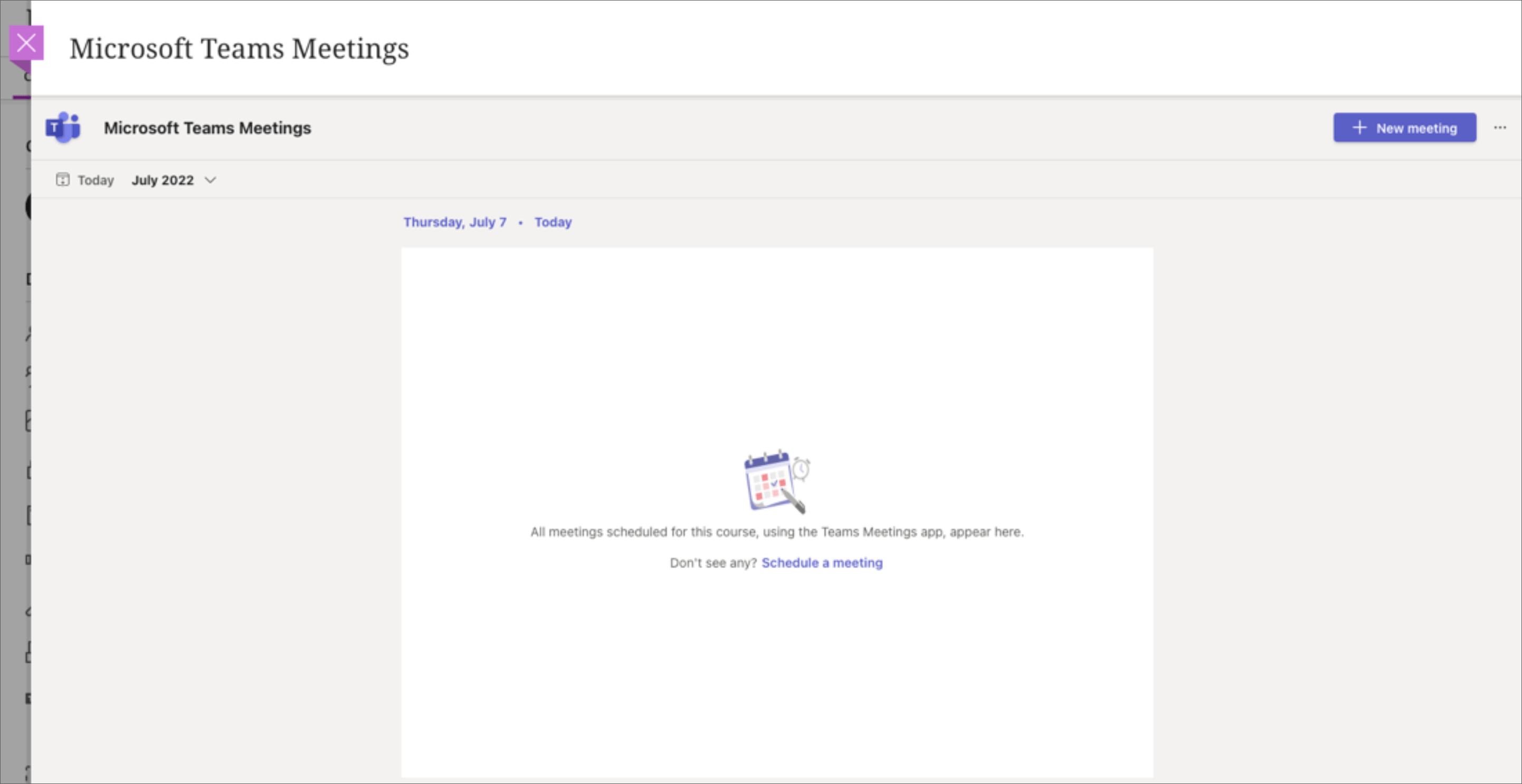The image size is (1522, 784).
Task: Click the calendar with alarm clock illustration
Action: (x=776, y=480)
